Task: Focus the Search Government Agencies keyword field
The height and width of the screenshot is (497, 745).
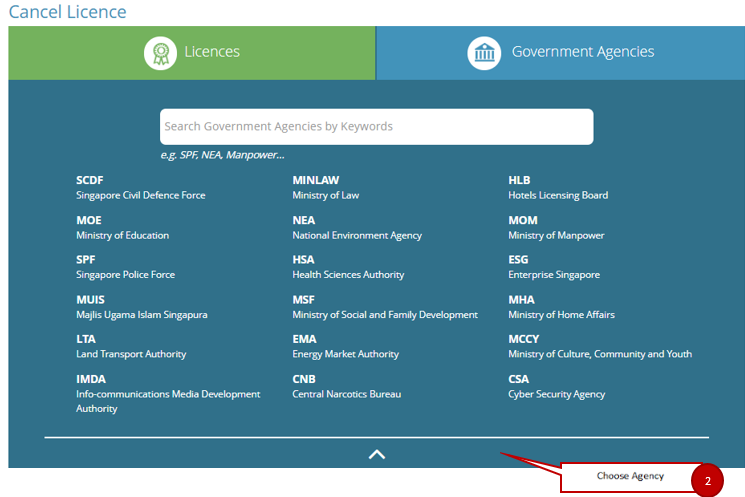Action: 376,127
